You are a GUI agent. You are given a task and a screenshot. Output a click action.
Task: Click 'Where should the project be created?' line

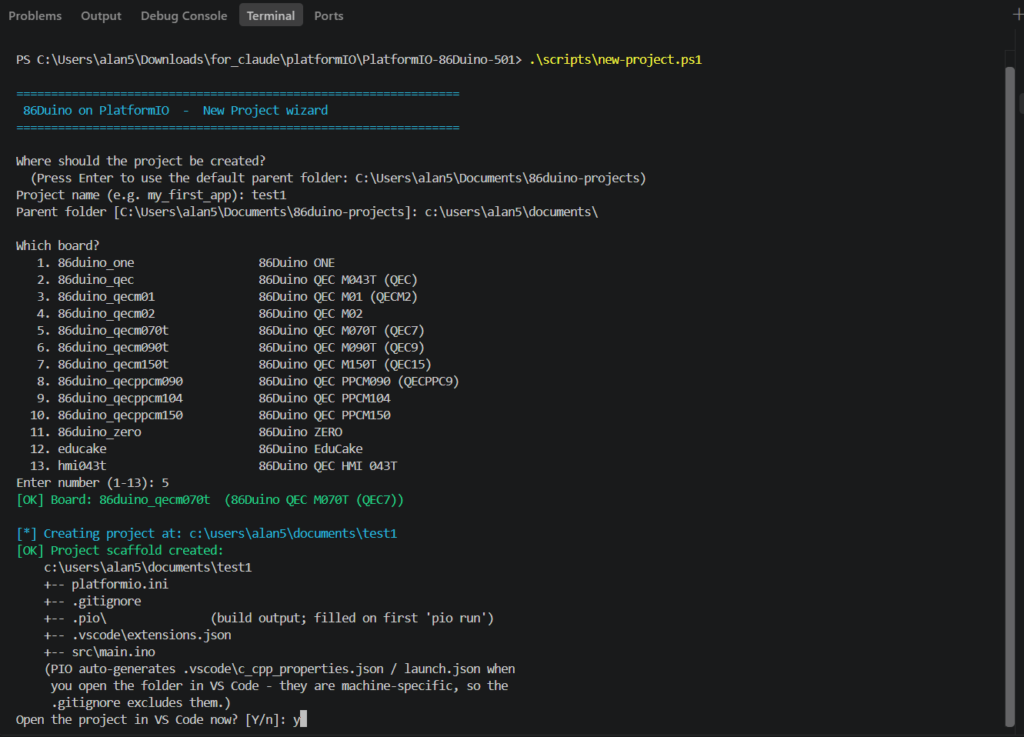tap(140, 161)
